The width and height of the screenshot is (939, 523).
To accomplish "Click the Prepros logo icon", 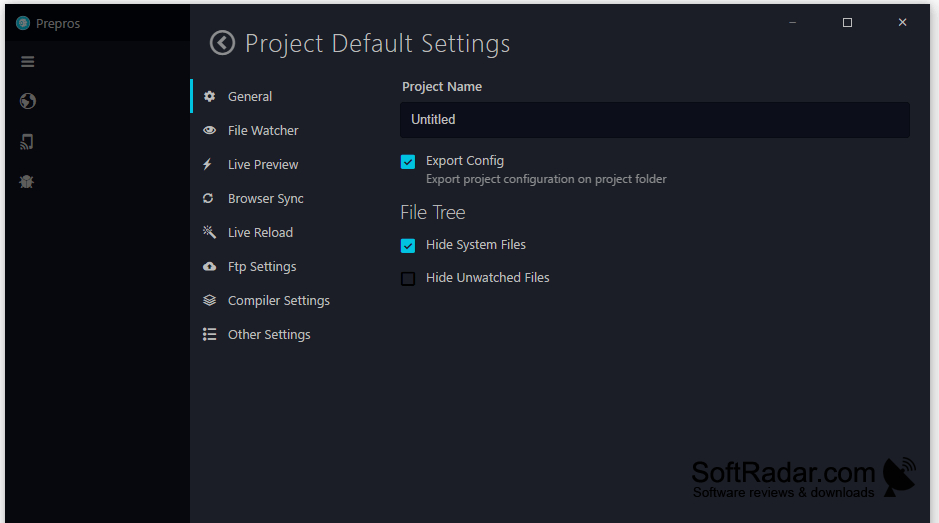I will click(23, 23).
